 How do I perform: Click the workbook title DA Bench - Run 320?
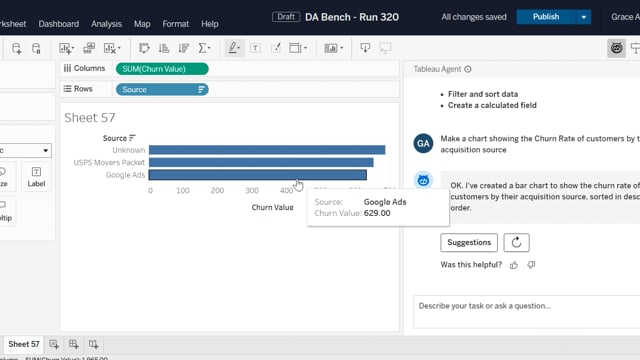coord(352,17)
